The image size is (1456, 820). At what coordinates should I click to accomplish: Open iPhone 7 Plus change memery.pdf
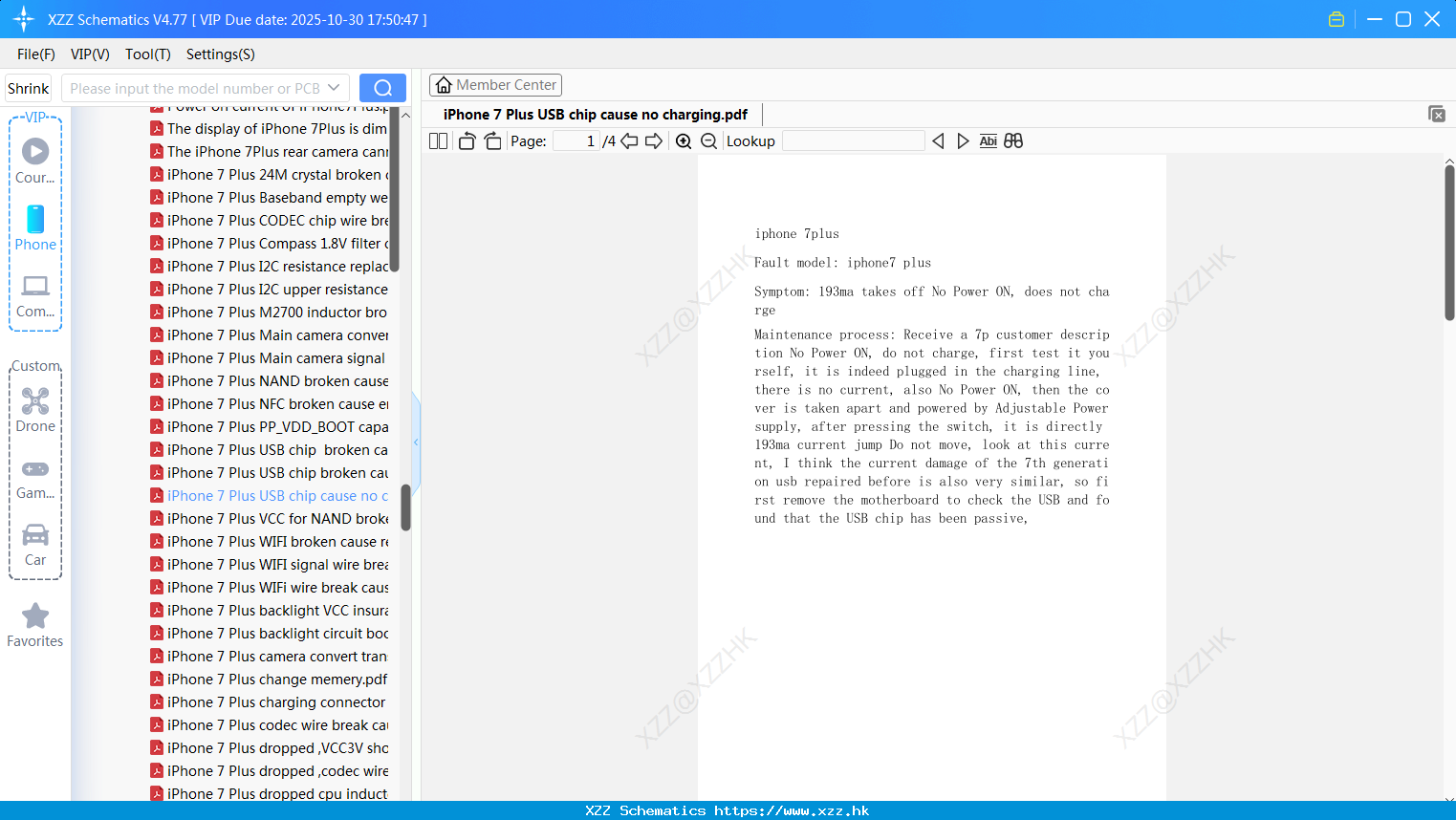(x=270, y=680)
